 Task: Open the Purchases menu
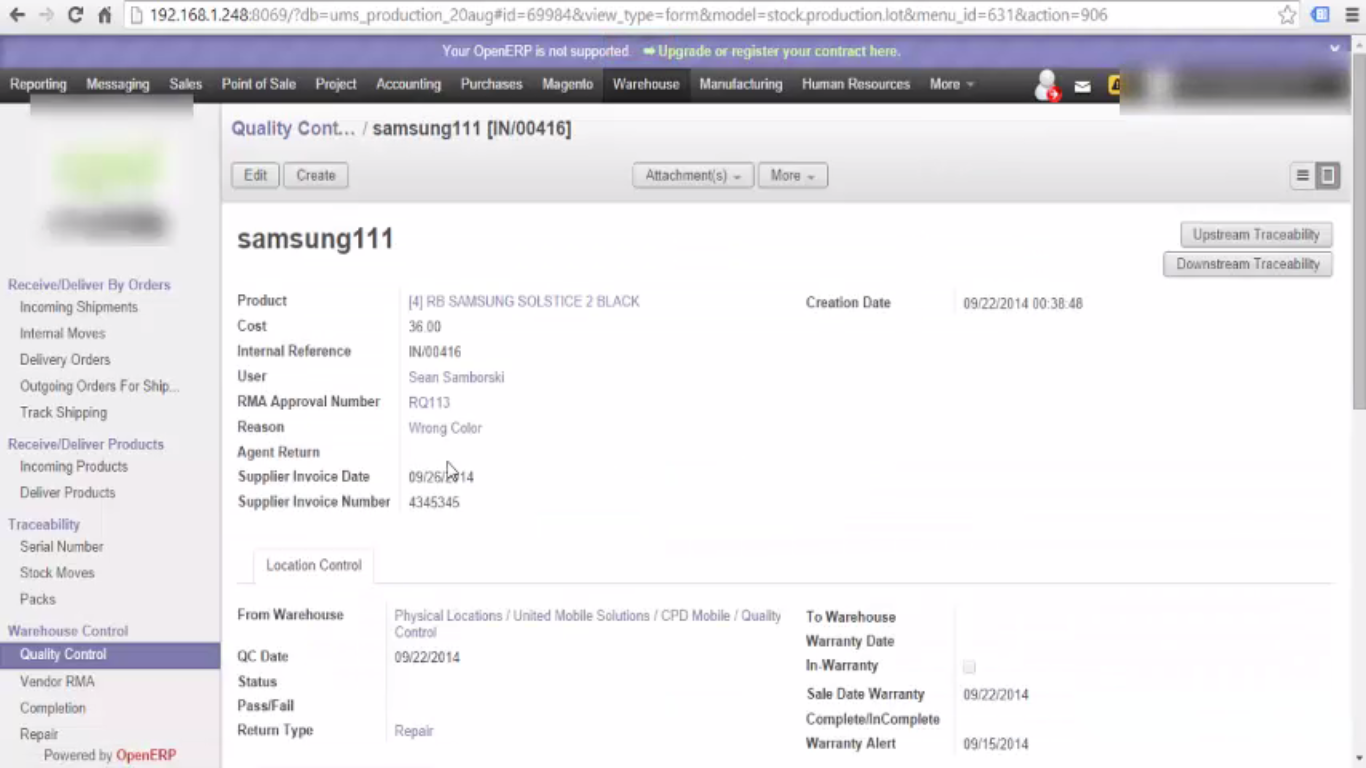click(x=491, y=84)
